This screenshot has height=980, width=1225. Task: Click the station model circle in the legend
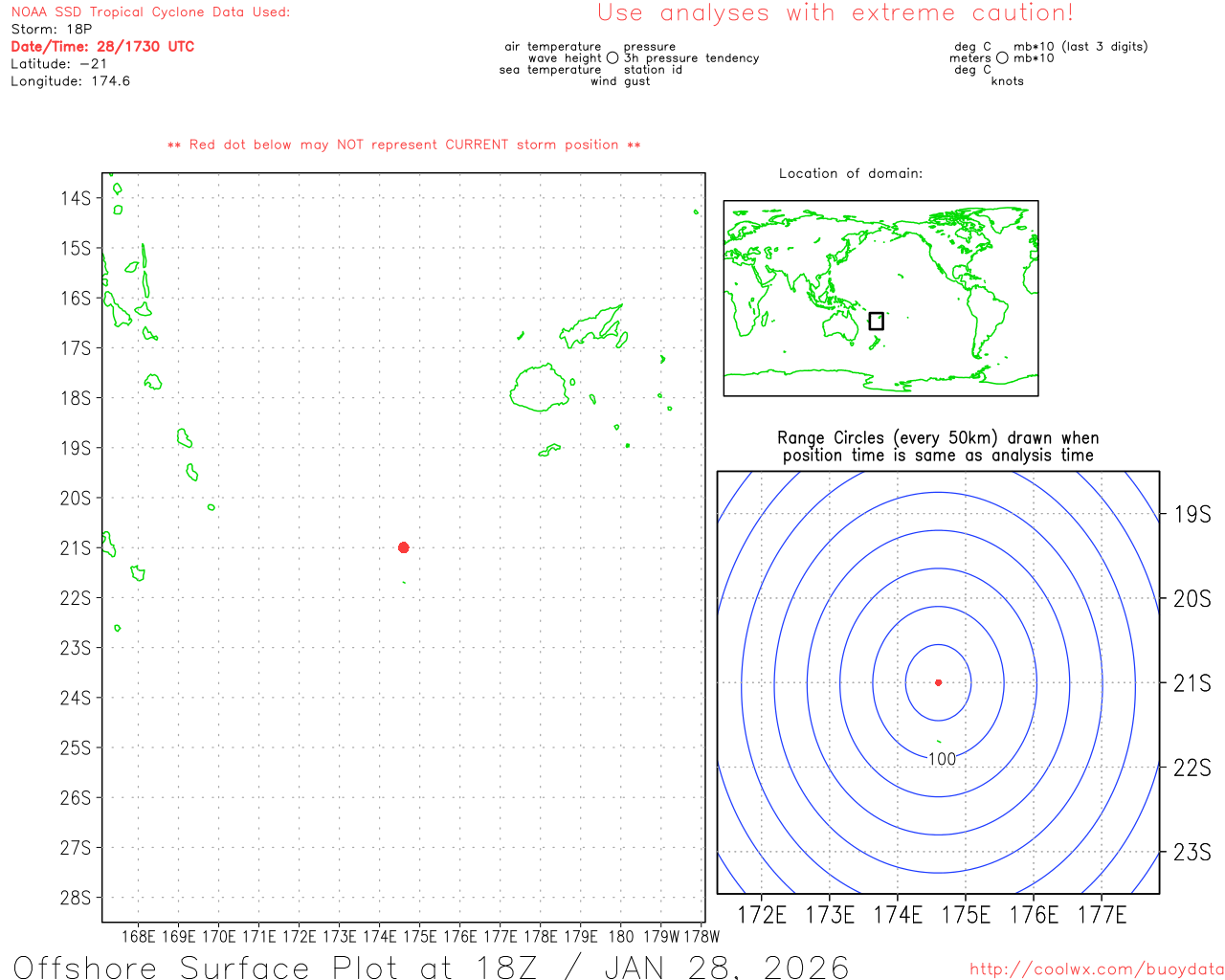coord(612,58)
